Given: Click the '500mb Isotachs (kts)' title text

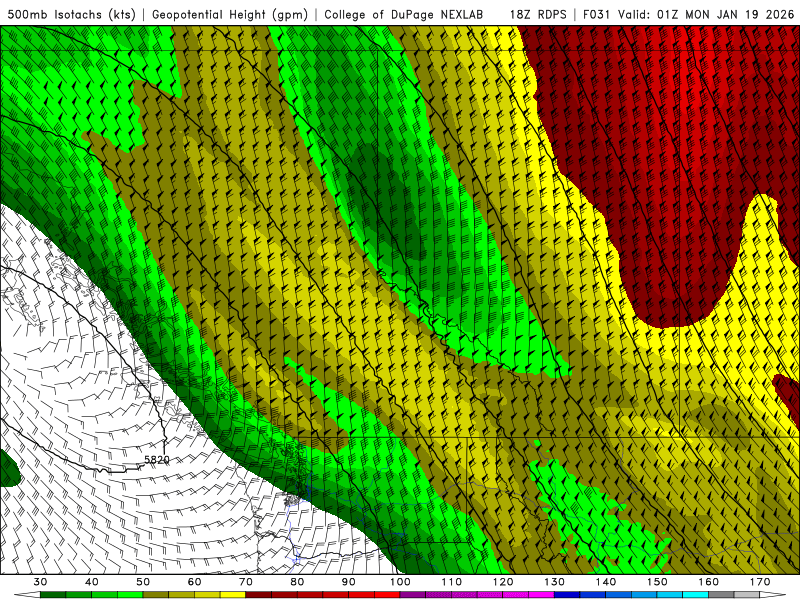Looking at the screenshot, I should [71, 14].
